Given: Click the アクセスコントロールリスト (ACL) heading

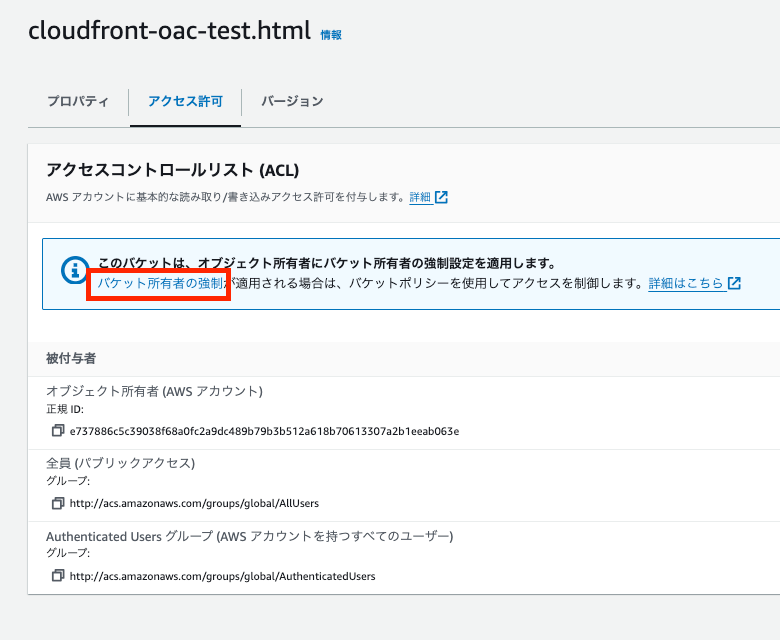Looking at the screenshot, I should point(173,170).
